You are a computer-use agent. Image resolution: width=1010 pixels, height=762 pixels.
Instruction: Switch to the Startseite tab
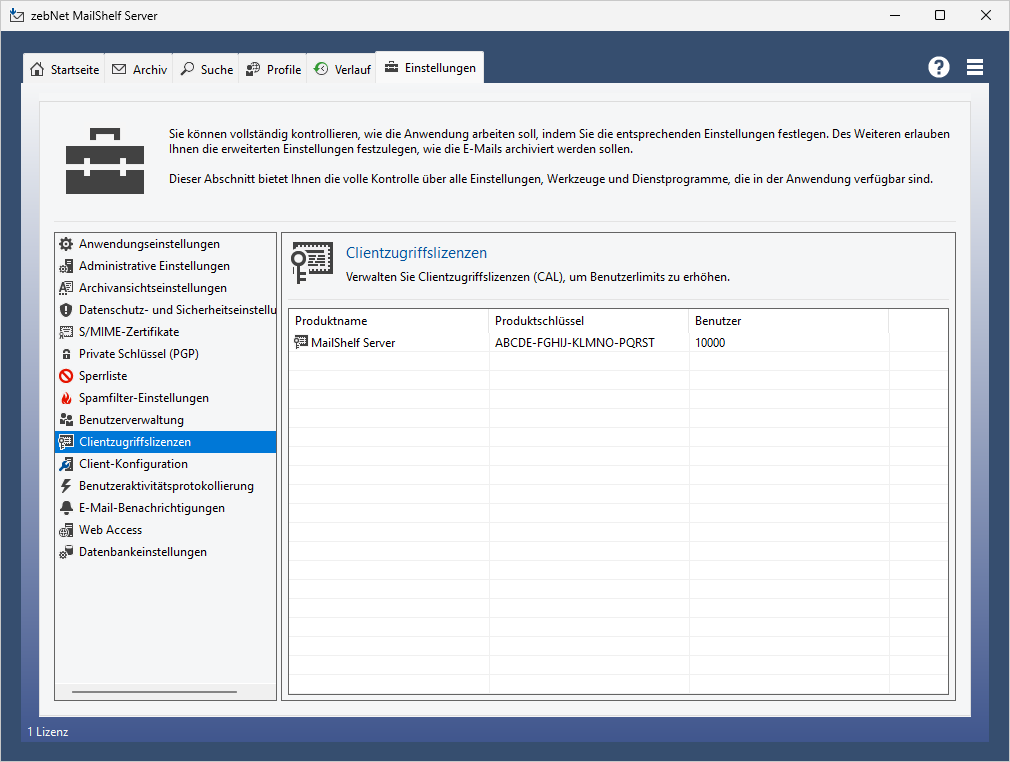click(x=65, y=70)
